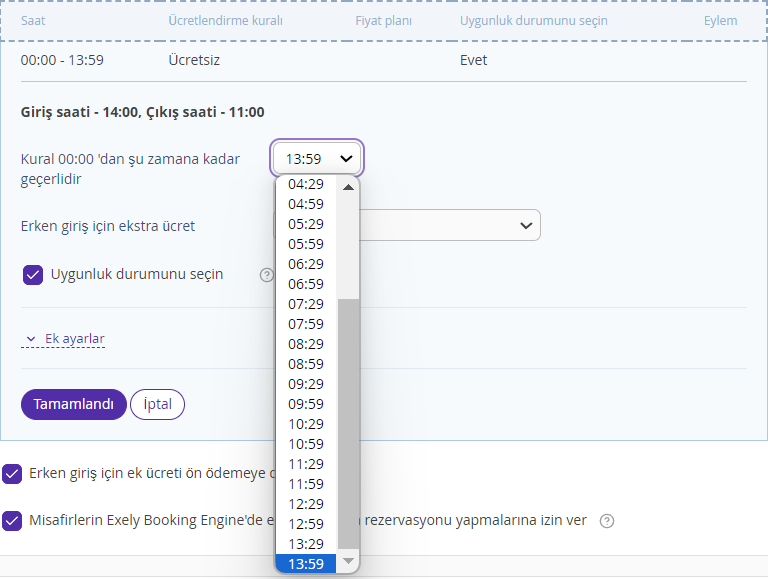This screenshot has width=768, height=579.
Task: Select 06:59 in the time list
Action: pos(306,284)
